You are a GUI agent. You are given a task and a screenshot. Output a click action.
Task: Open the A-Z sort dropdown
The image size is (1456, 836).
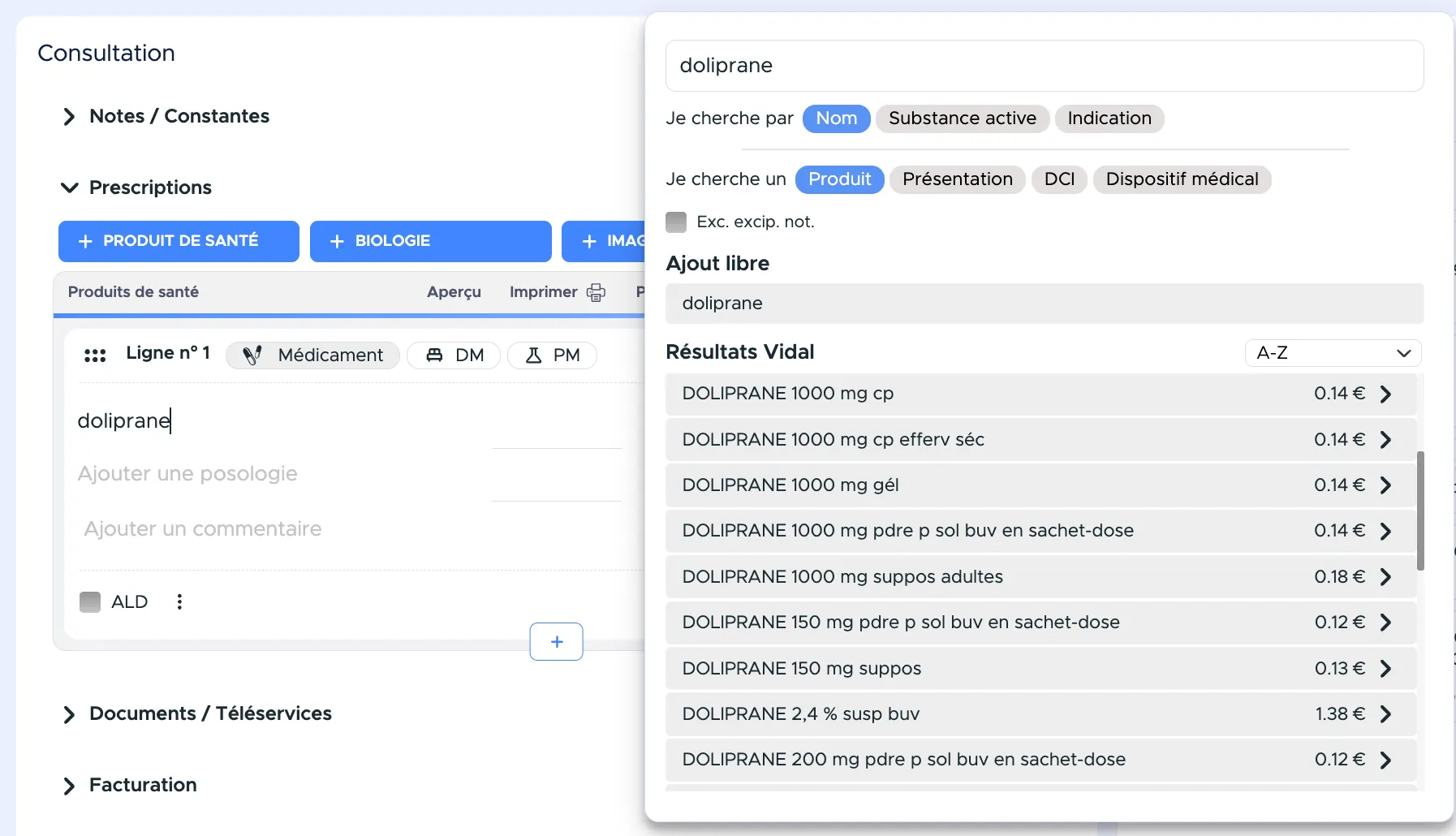point(1333,353)
